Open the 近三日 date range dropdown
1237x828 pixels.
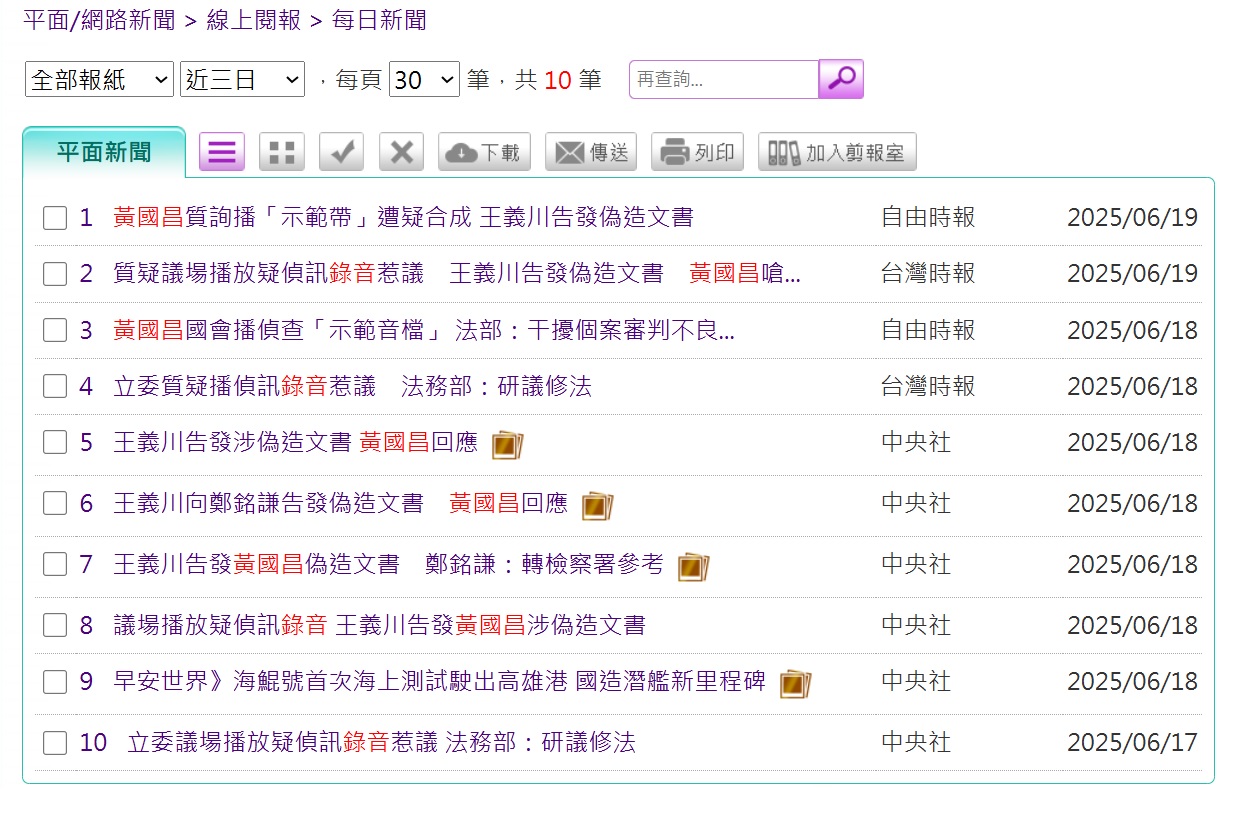tap(242, 80)
